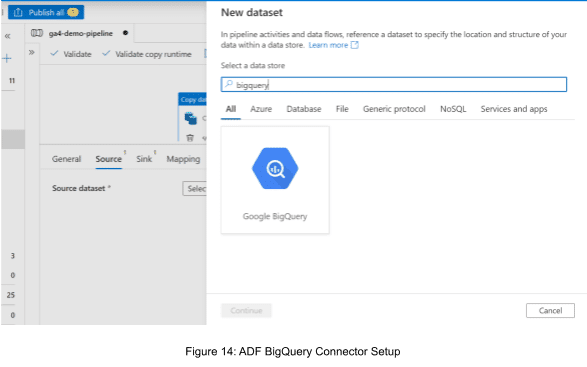The width and height of the screenshot is (587, 367).
Task: Click the pipeline icon beside ga4-demo-pipeline
Action: 37,33
